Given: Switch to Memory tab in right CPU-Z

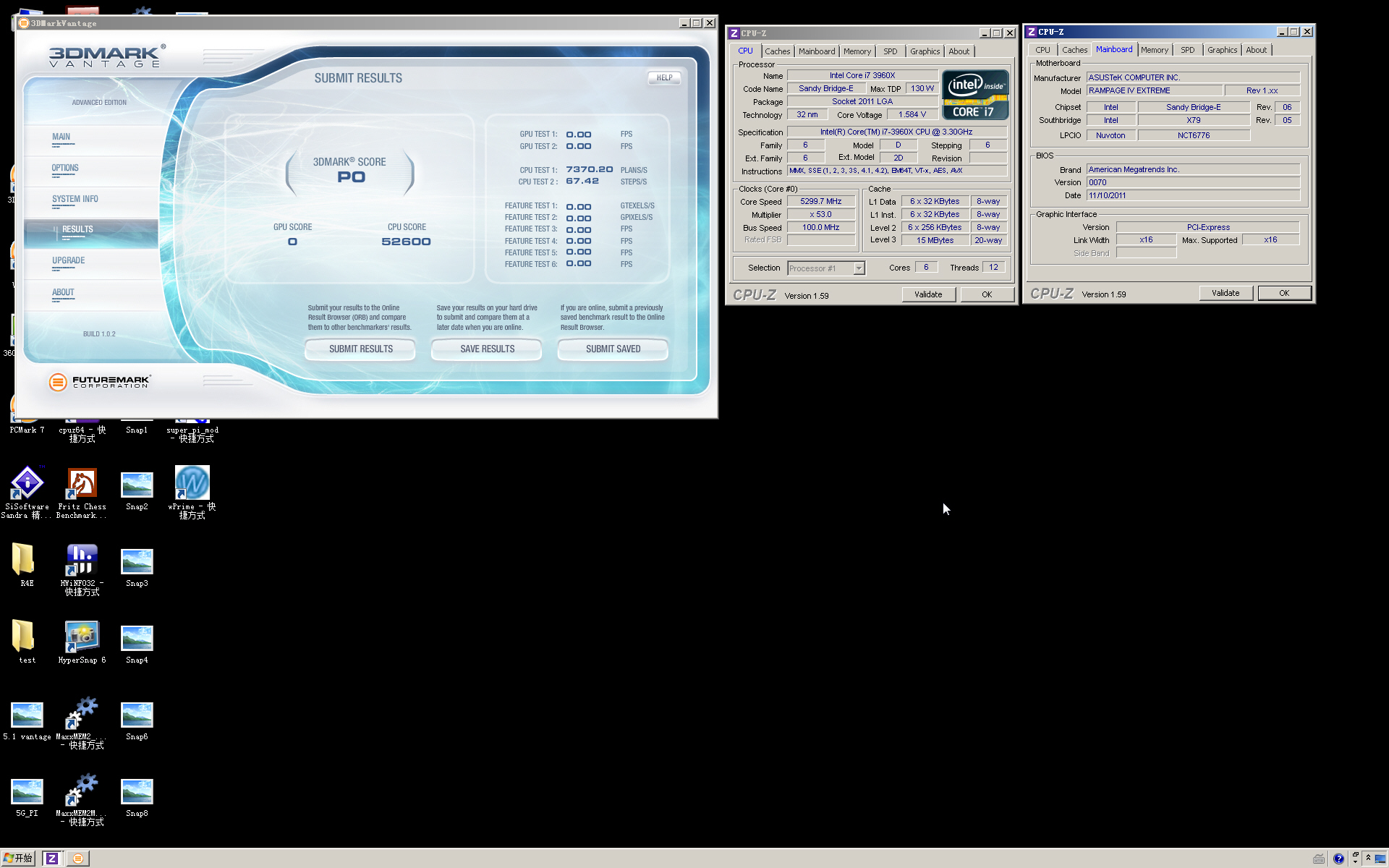Looking at the screenshot, I should click(1155, 50).
